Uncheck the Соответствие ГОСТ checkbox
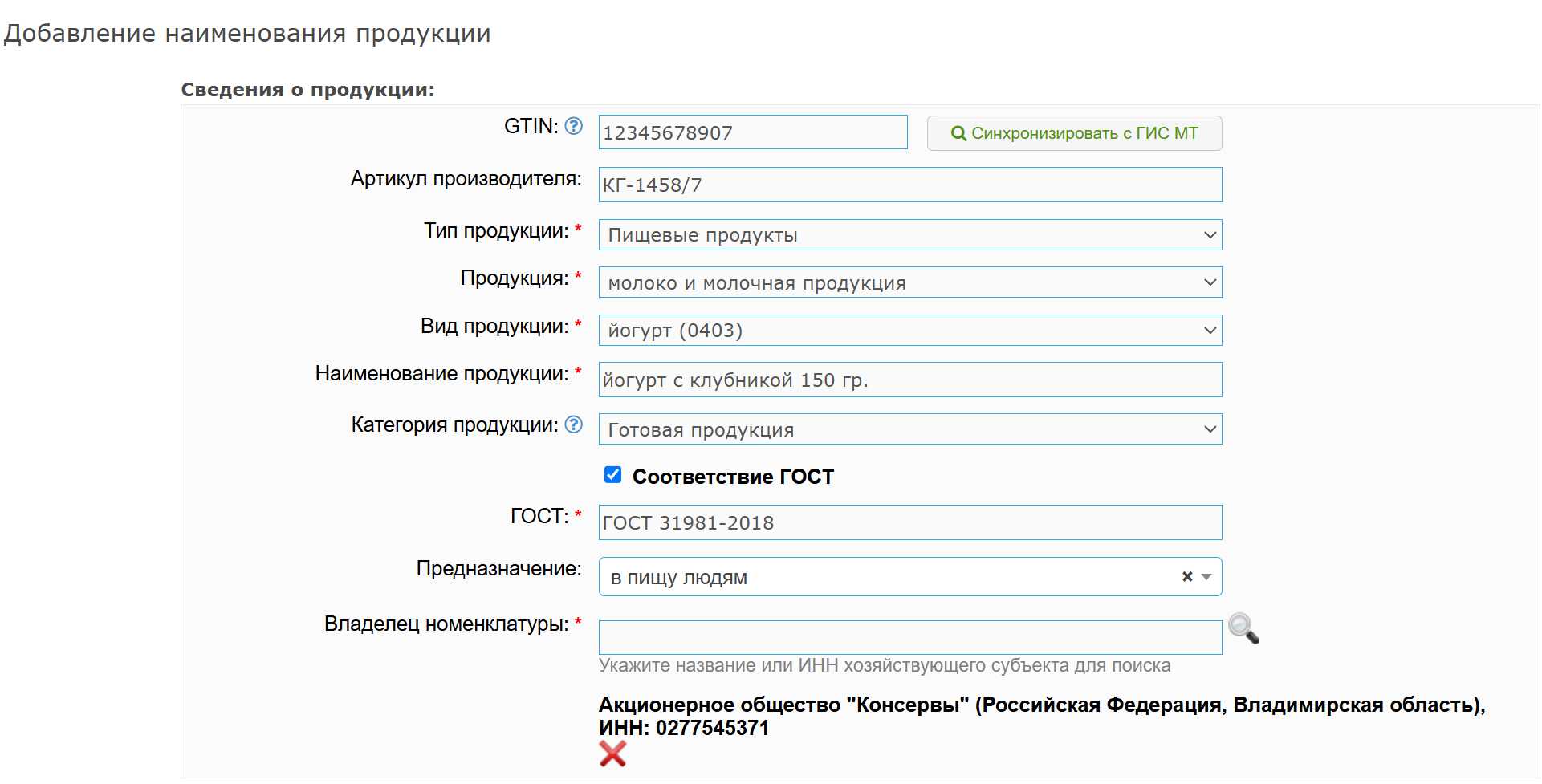The width and height of the screenshot is (1542, 784). pos(613,475)
